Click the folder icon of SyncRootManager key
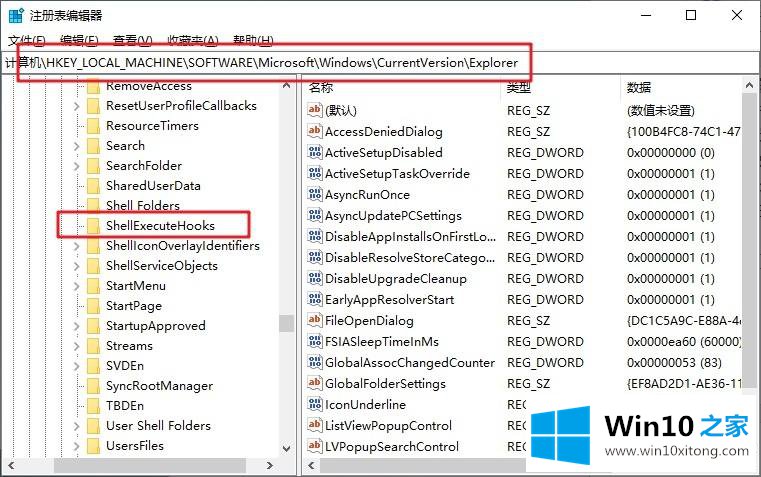 pyautogui.click(x=93, y=386)
